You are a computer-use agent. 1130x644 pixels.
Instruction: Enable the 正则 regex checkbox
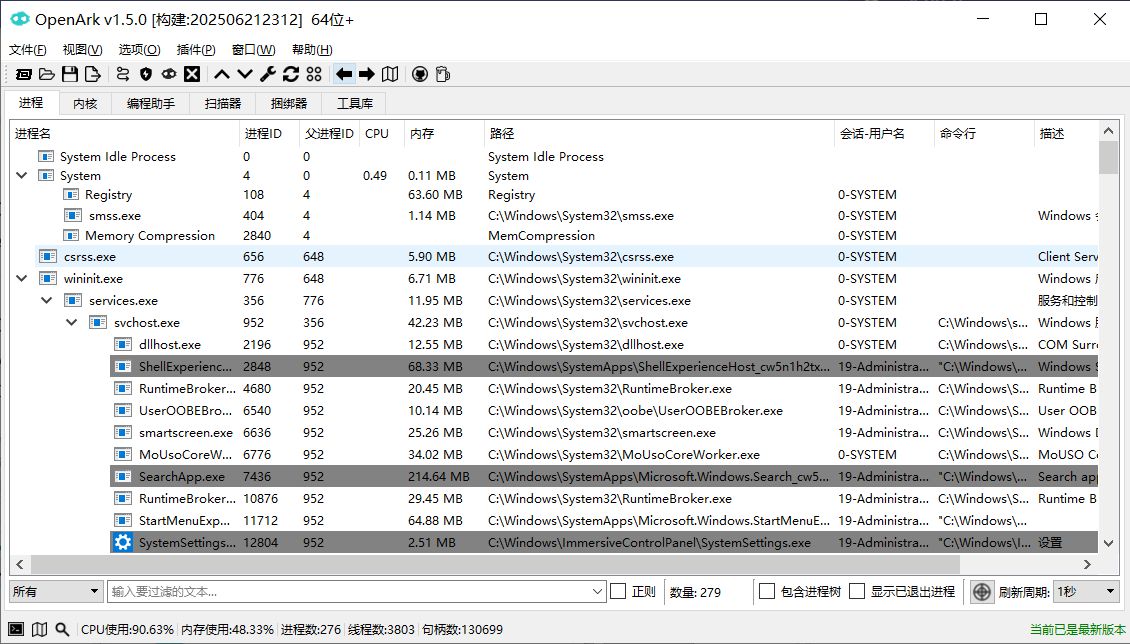click(x=618, y=591)
